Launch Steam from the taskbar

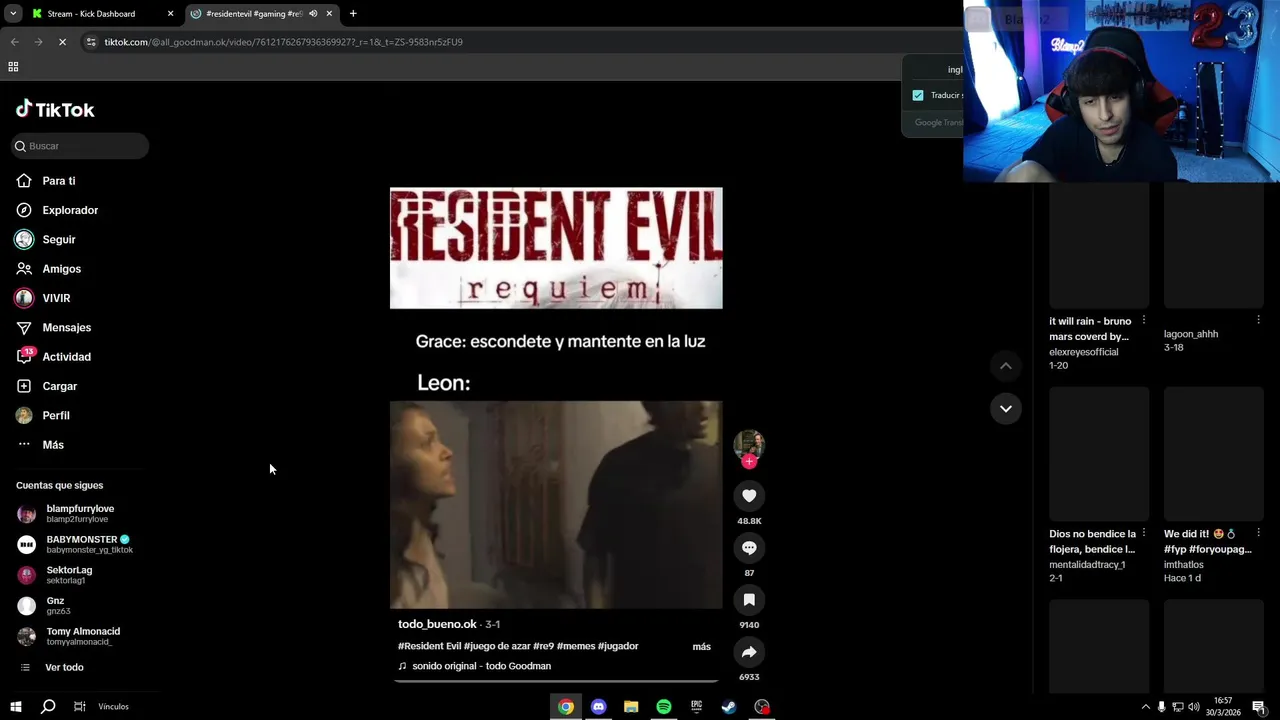(729, 707)
